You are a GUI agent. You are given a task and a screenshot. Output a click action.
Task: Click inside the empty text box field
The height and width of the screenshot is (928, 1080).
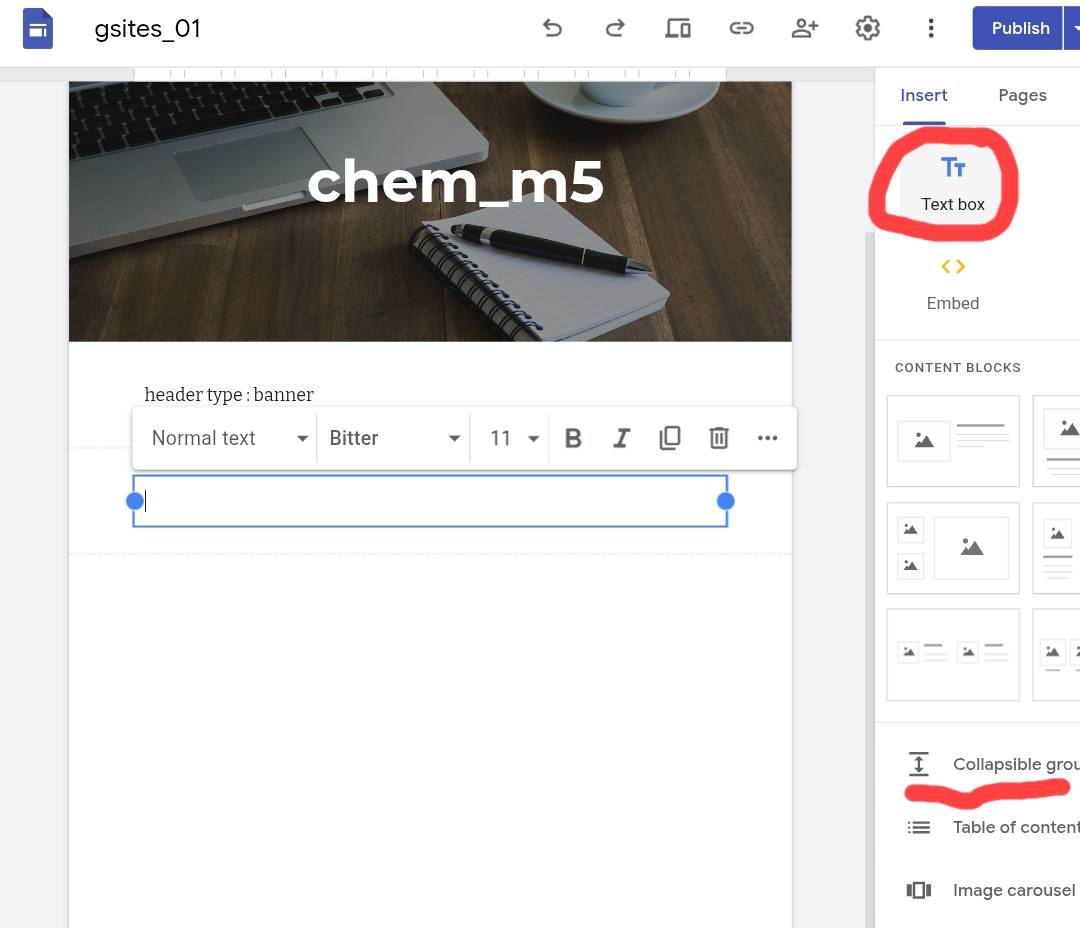pyautogui.click(x=430, y=501)
